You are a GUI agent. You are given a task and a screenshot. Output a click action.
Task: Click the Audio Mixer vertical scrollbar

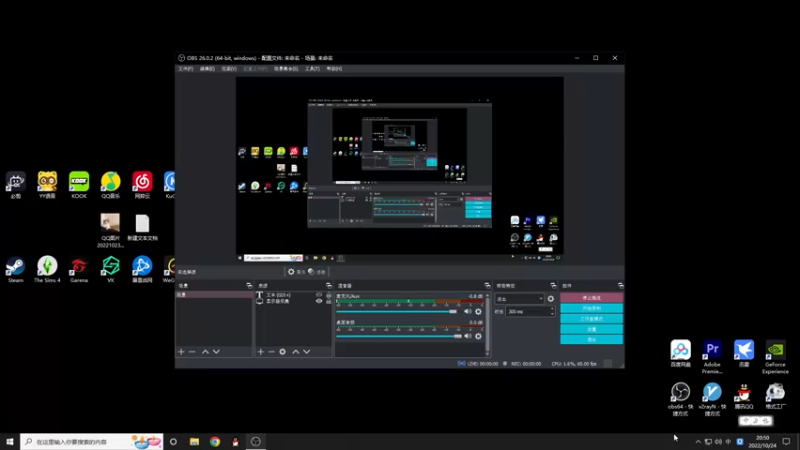click(487, 324)
